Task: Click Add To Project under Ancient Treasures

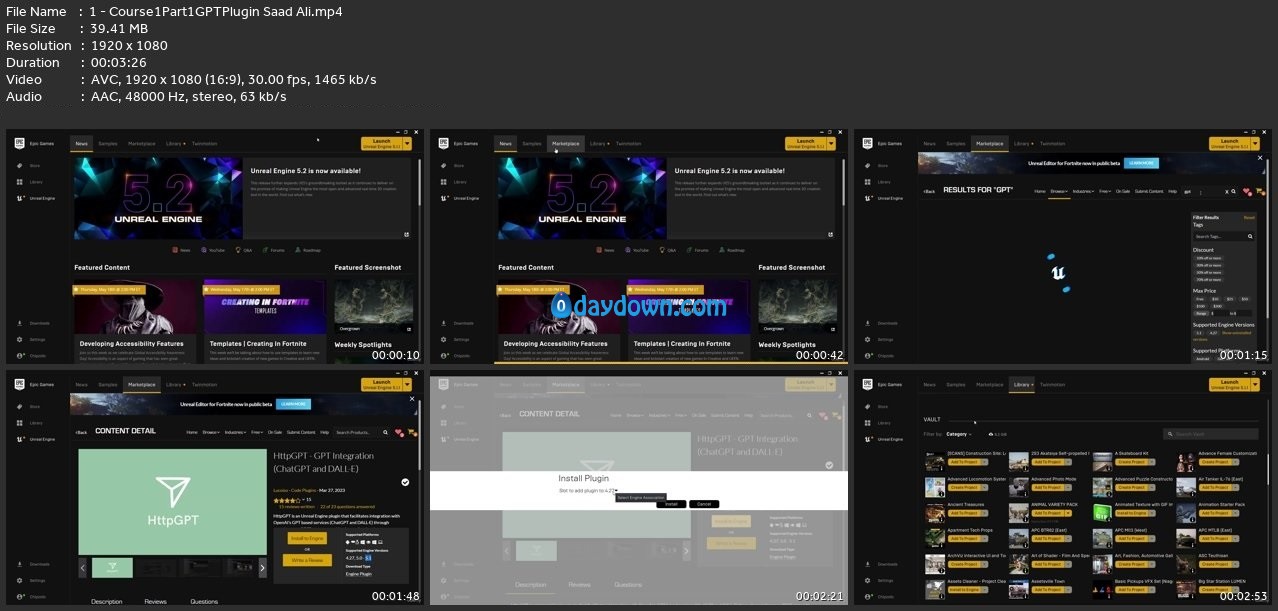Action: click(x=964, y=514)
